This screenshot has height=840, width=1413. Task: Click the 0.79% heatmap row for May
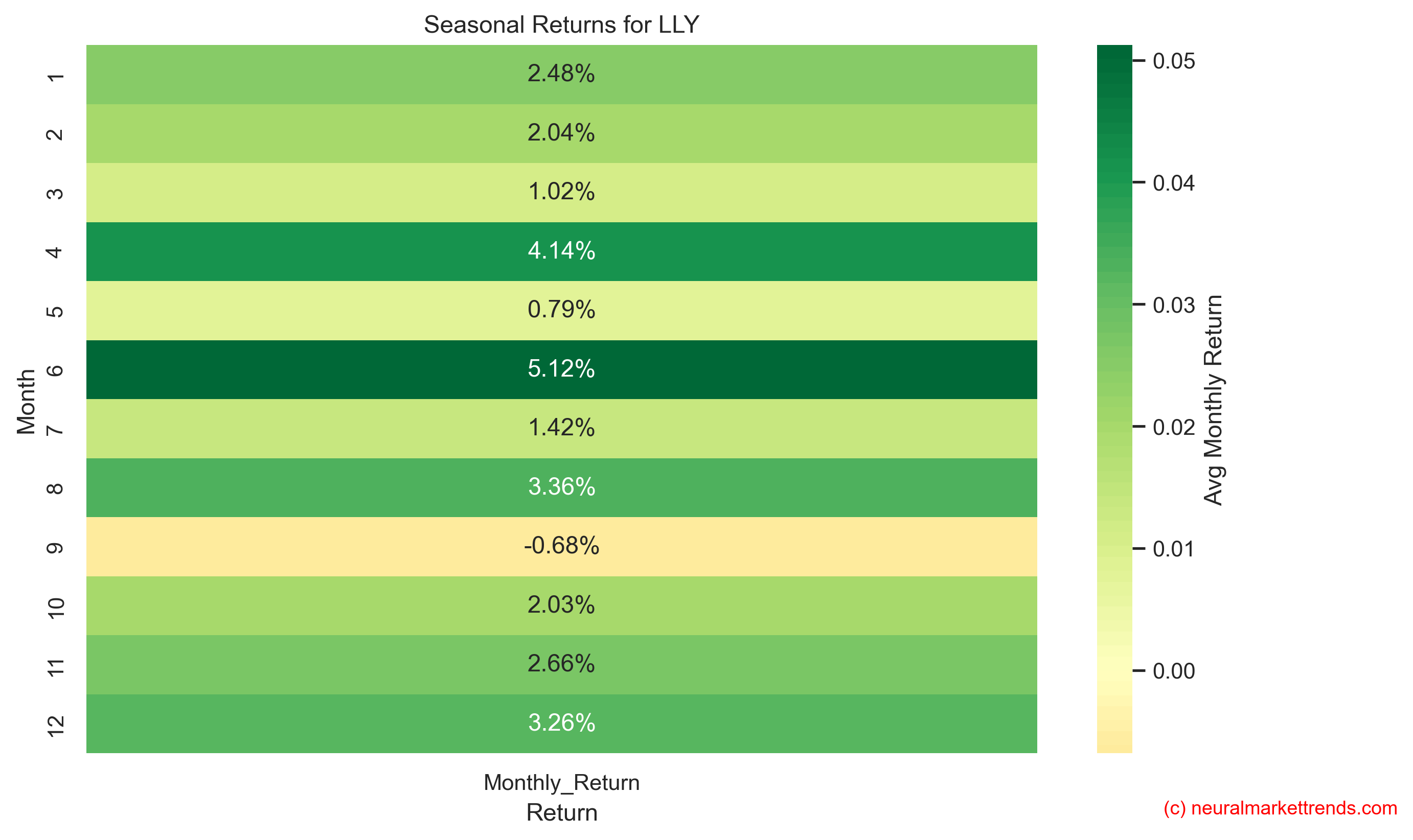[x=561, y=310]
